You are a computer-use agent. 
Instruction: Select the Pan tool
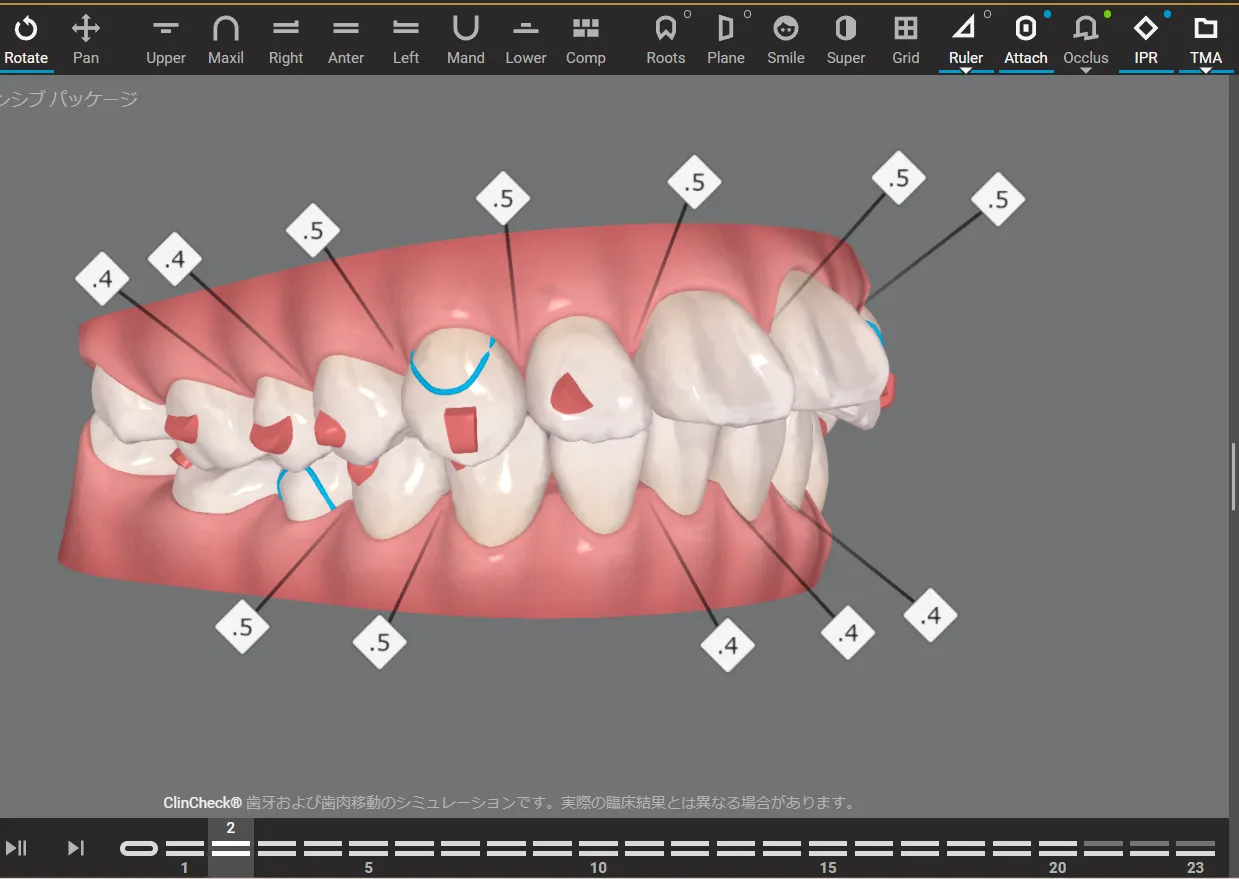86,39
